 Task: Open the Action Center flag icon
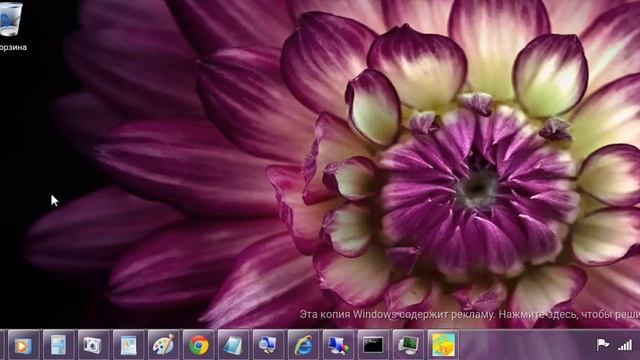point(602,345)
